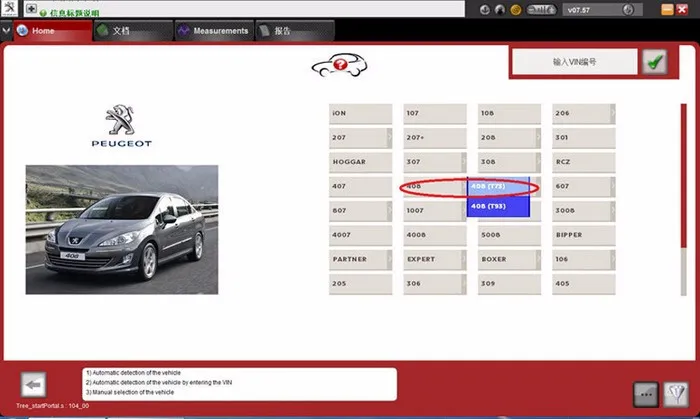Click the round icon beside version v07.57
This screenshot has width=700, height=419.
(x=628, y=10)
